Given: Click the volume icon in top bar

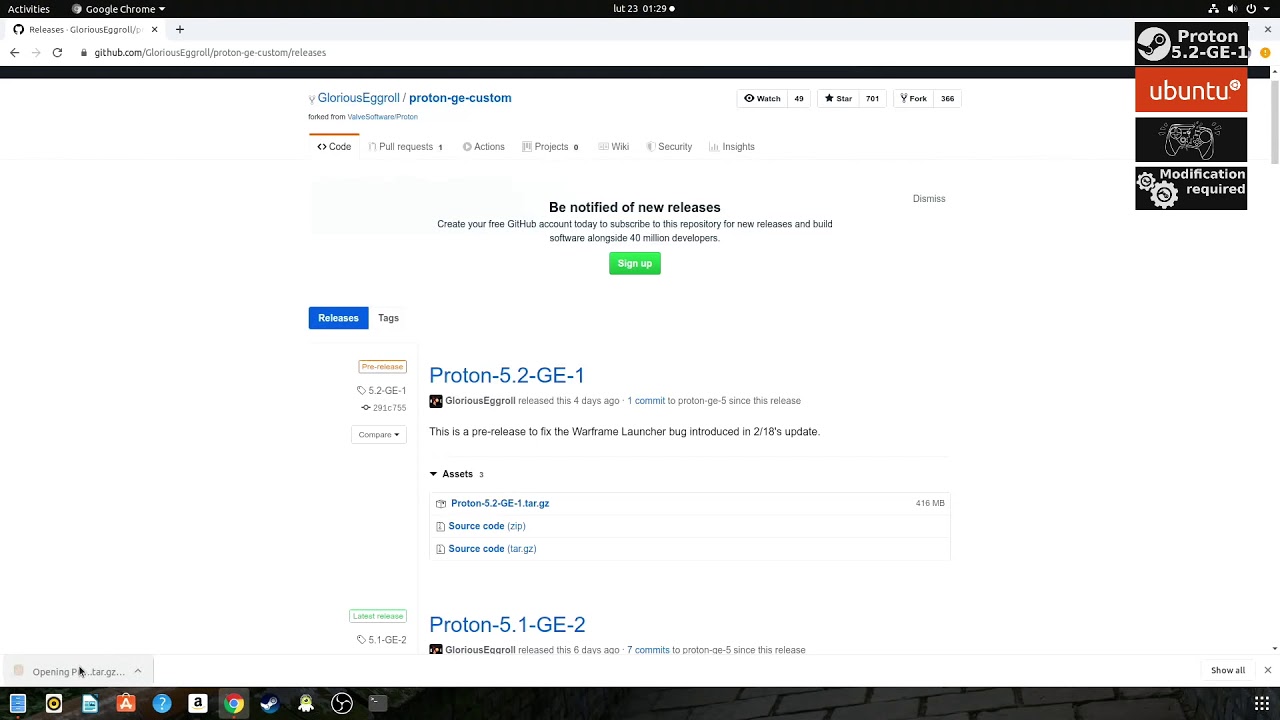Looking at the screenshot, I should tap(1232, 9).
